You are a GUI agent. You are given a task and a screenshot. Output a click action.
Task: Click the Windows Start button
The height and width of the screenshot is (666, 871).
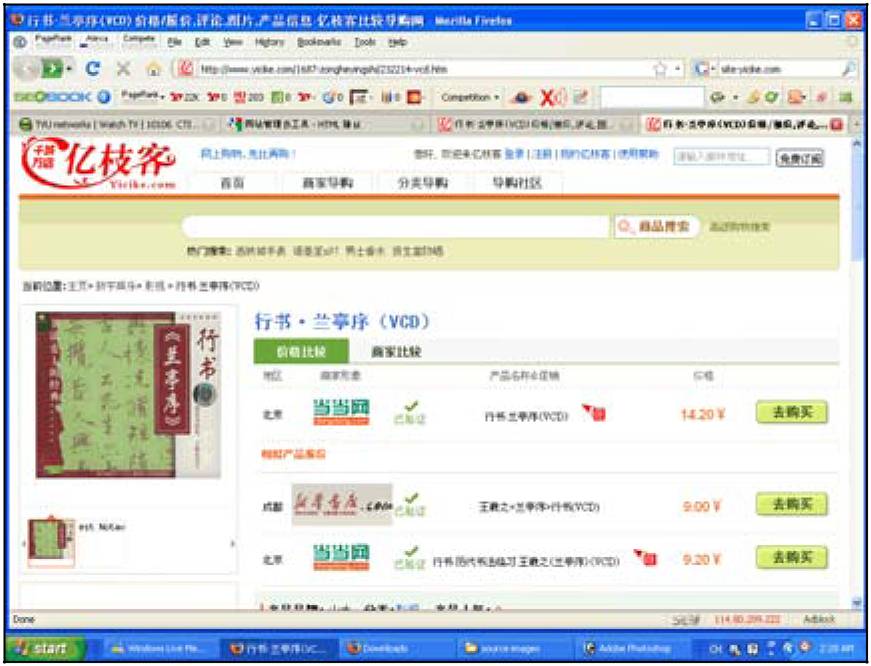coord(46,648)
